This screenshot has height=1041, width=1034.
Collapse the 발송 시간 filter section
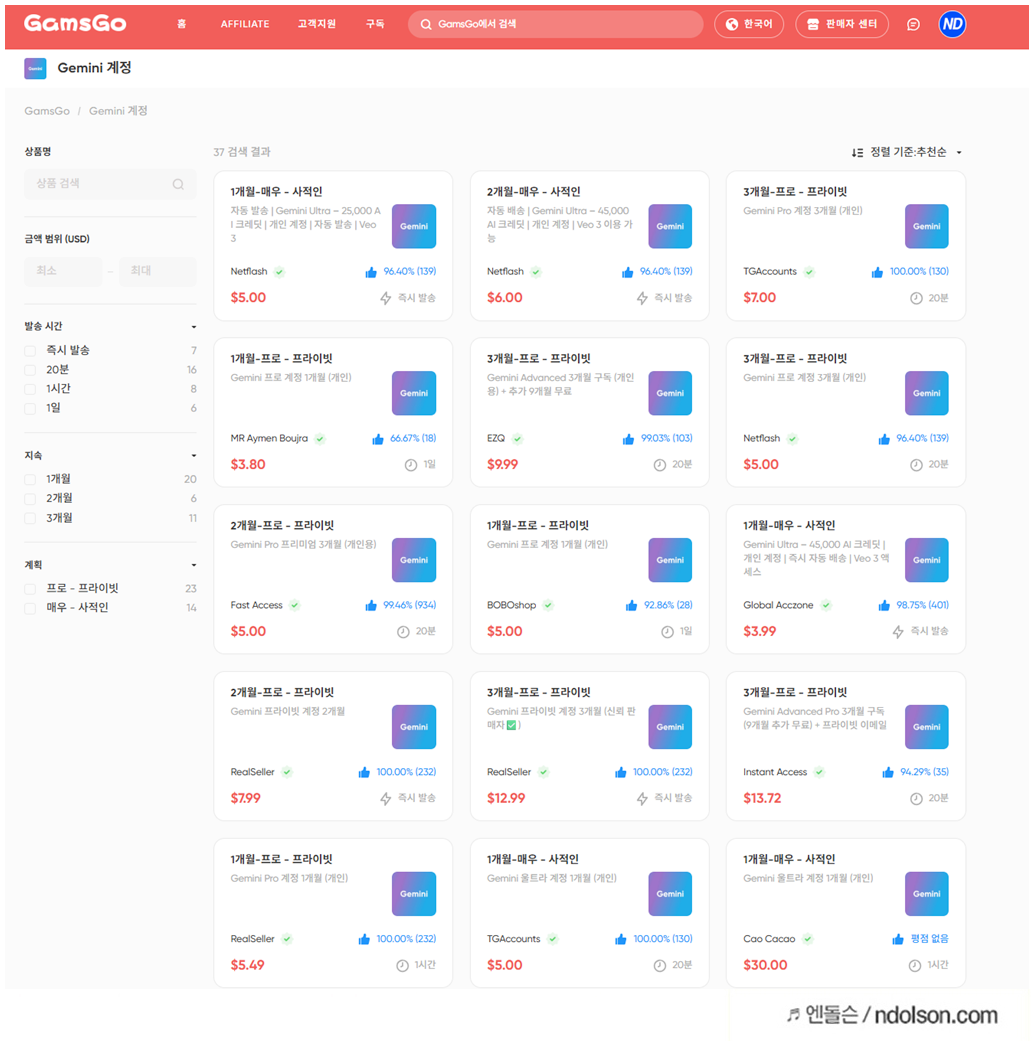pyautogui.click(x=193, y=327)
